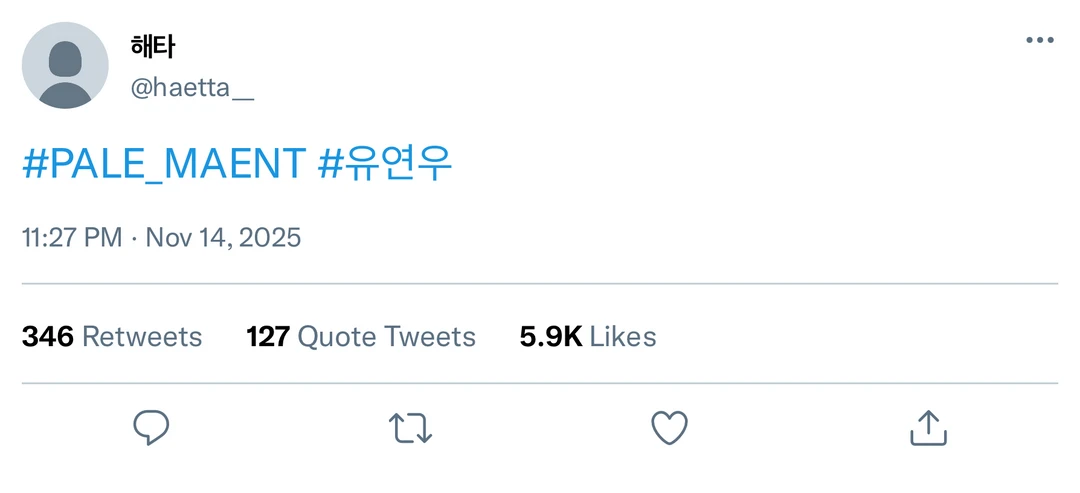This screenshot has height=493, width=1080.
Task: Like the tweet with heart icon
Action: [x=669, y=428]
